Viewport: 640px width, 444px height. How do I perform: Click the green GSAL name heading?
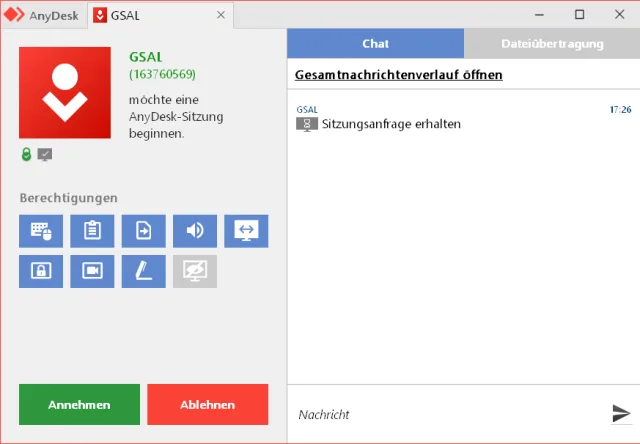coord(146,57)
